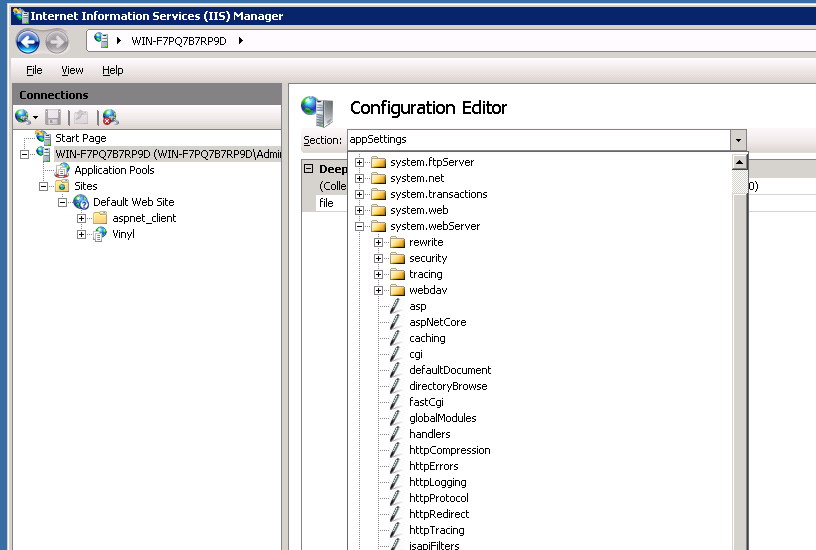Select the httpLogging section
Image resolution: width=816 pixels, height=550 pixels.
(438, 482)
